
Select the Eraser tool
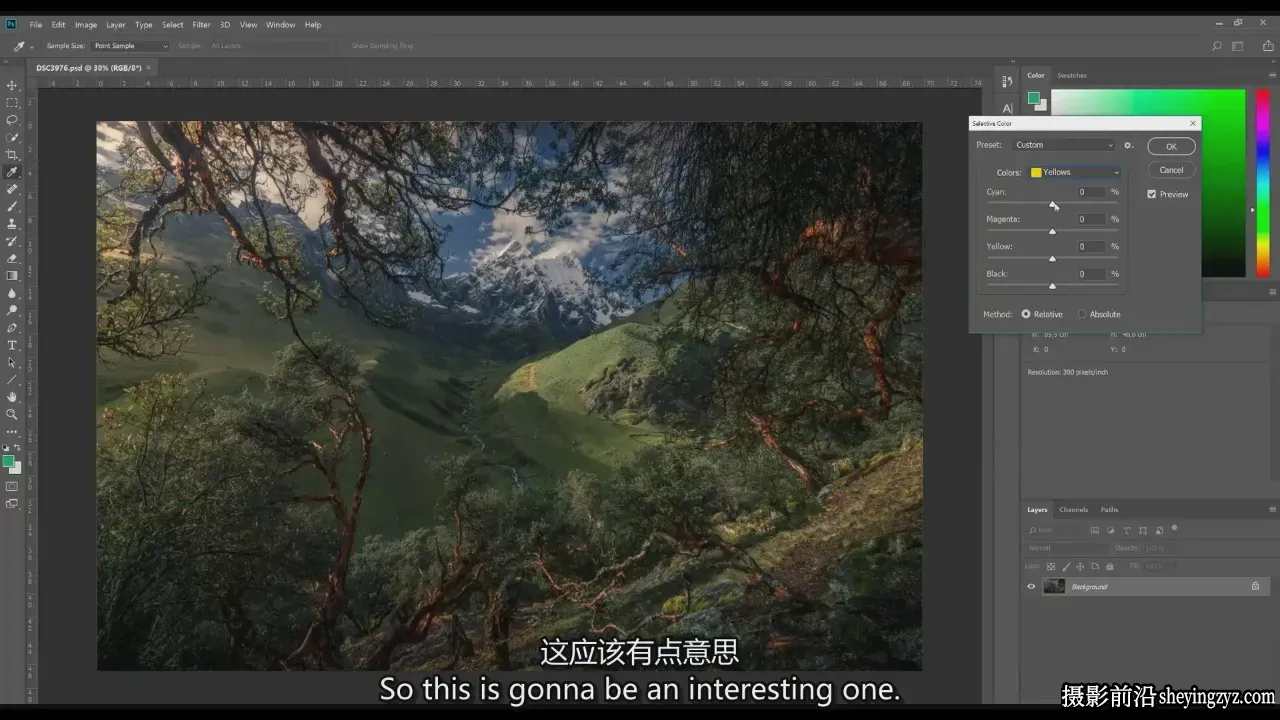(12, 258)
